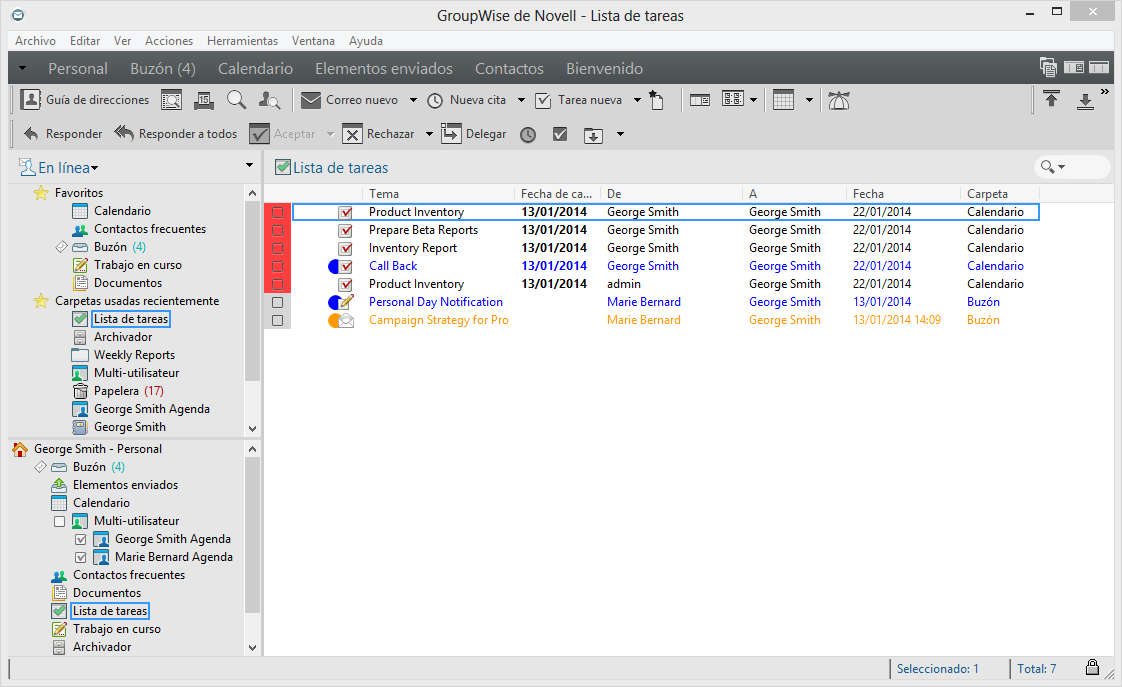Screen dimensions: 1122x687
Task: Check the Personal Day Notification row checkbox
Action: 277,302
